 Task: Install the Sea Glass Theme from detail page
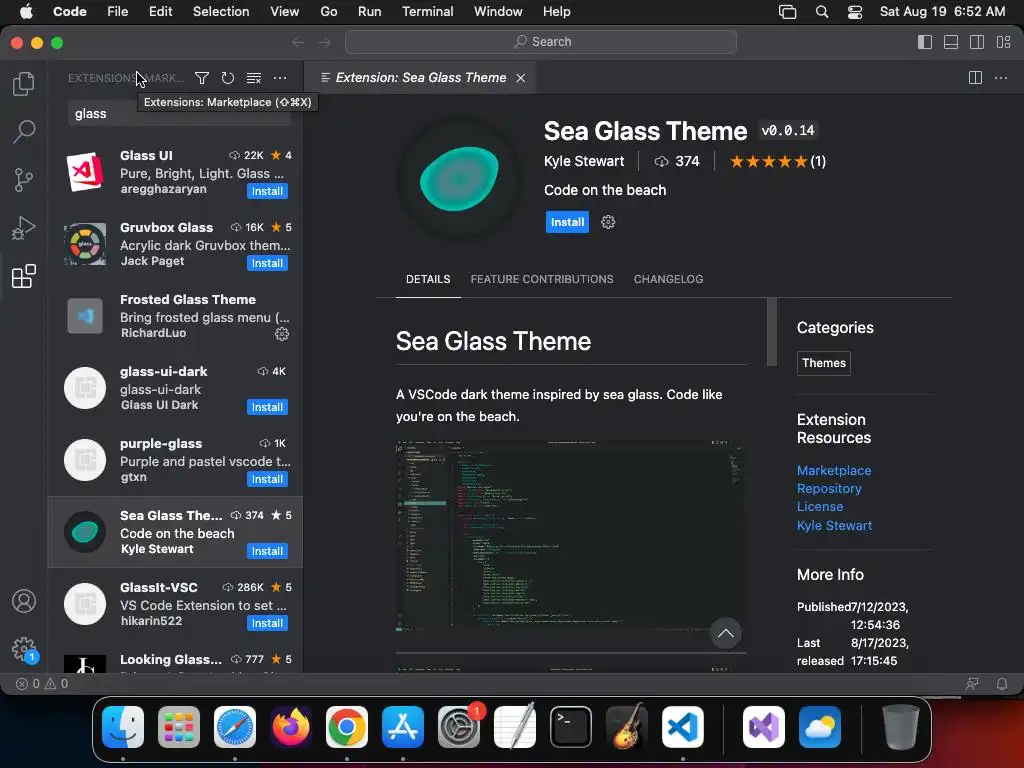(x=567, y=222)
